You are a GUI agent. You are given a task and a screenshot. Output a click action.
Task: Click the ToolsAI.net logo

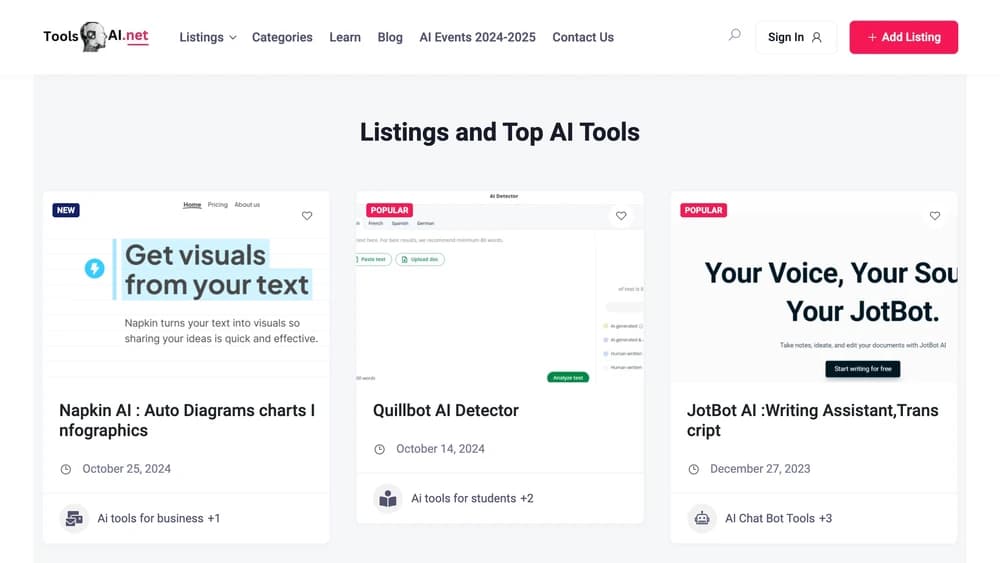(96, 36)
